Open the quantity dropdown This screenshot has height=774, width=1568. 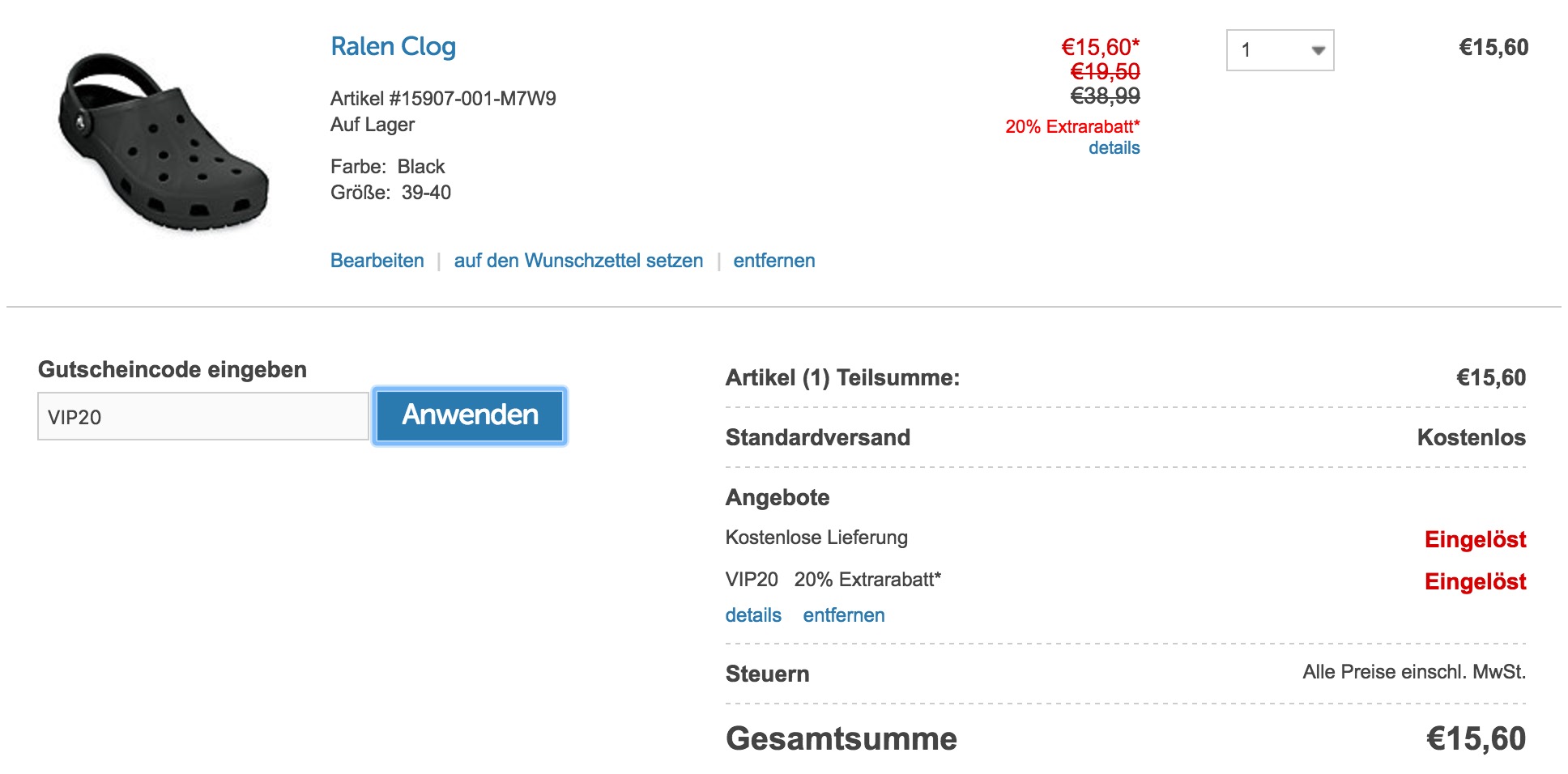click(1280, 50)
